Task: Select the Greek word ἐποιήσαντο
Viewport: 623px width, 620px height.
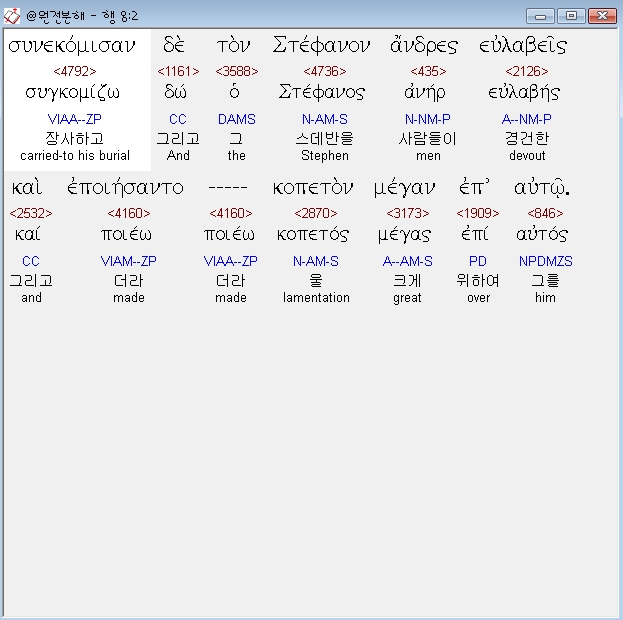Action: pos(125,188)
